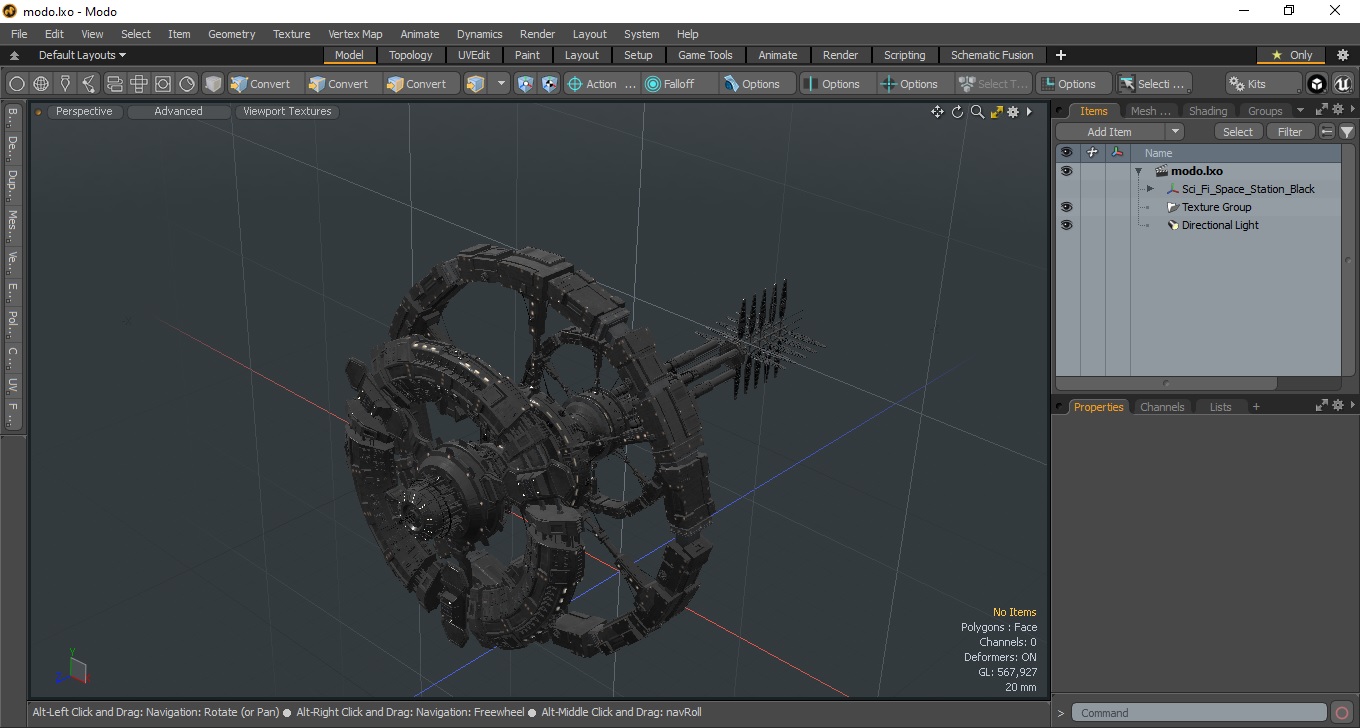This screenshot has width=1360, height=728.
Task: Open the Vertex Map menu
Action: tap(355, 34)
